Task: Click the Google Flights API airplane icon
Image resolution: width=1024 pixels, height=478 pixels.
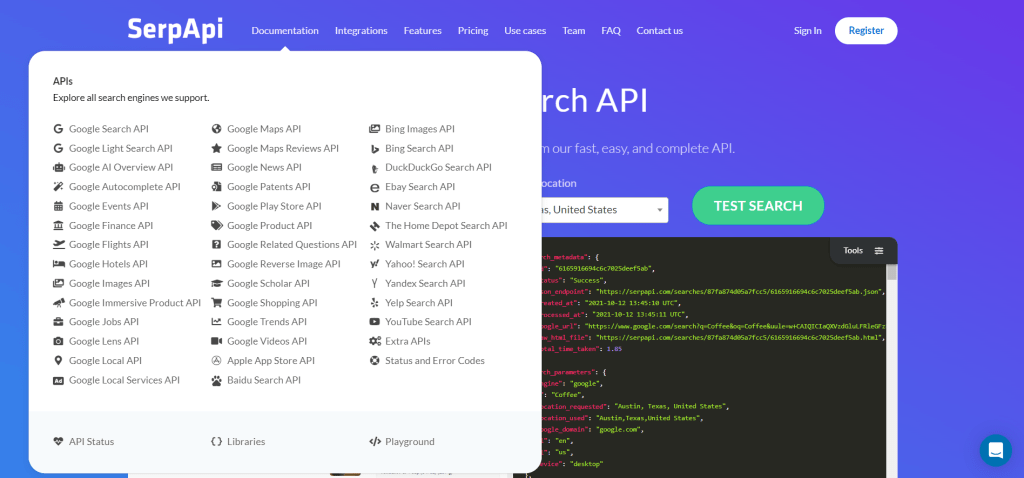Action: click(59, 245)
